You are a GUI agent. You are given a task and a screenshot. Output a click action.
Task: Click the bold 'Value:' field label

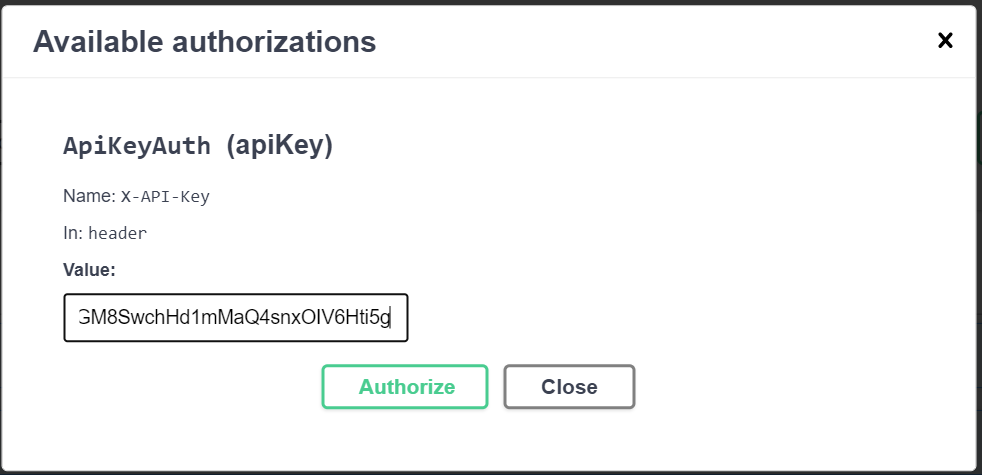(90, 269)
